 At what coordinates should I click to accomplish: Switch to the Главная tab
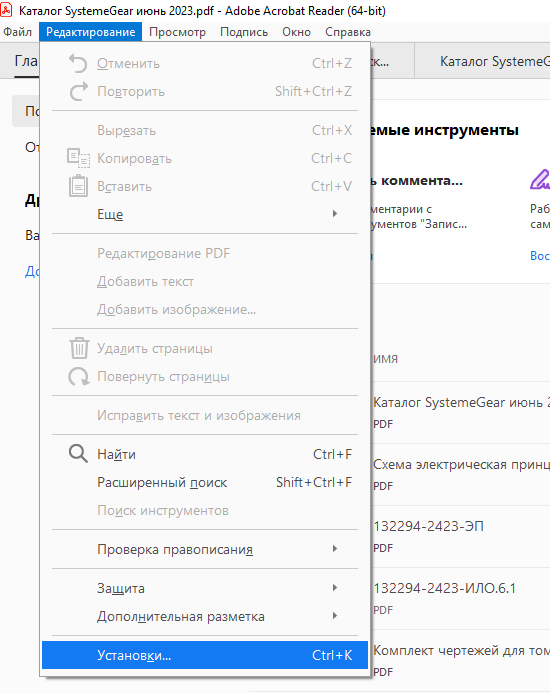point(26,61)
